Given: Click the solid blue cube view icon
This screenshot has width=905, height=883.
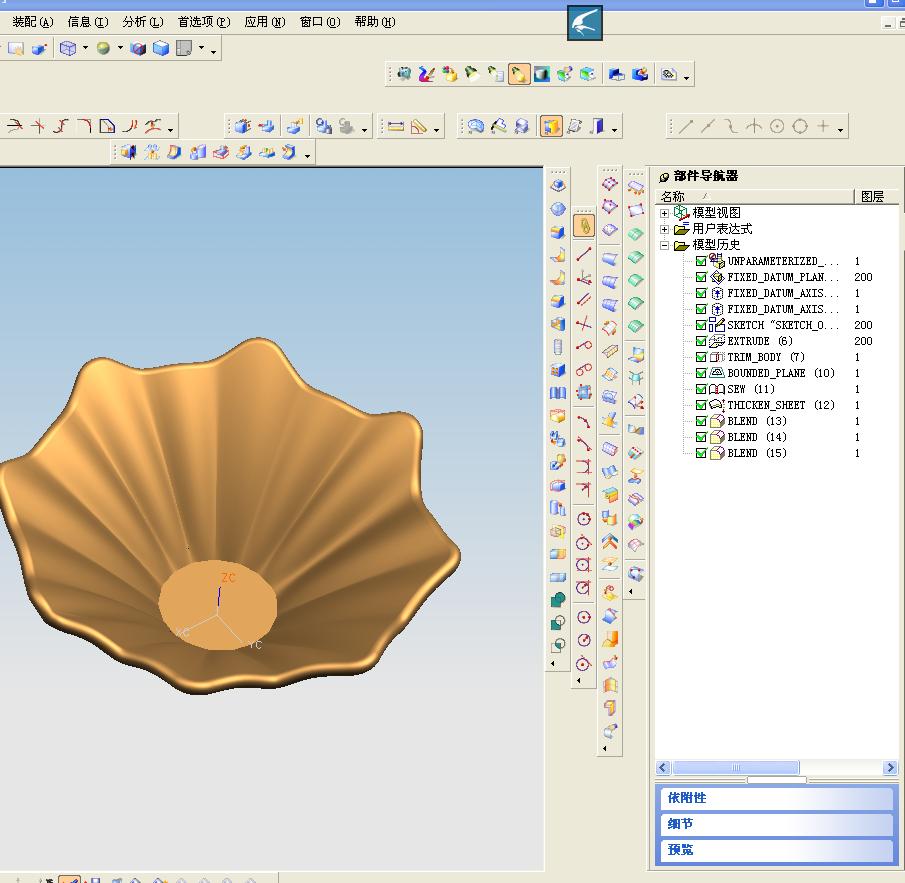Looking at the screenshot, I should [161, 48].
